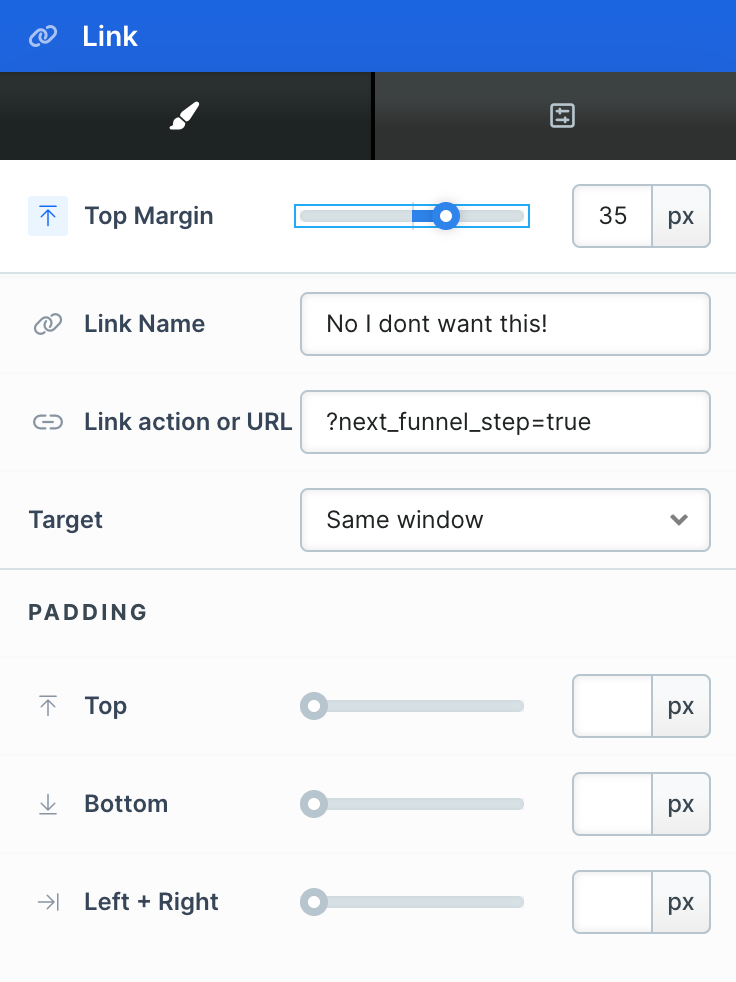736x982 pixels.
Task: Click the Left + Right padding slider handle
Action: [x=314, y=902]
